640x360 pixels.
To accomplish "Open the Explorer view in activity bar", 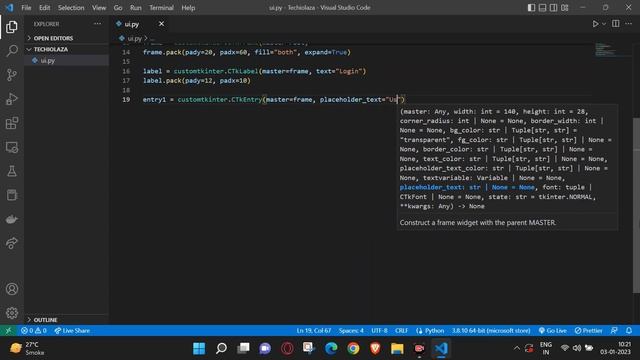I will tap(12, 27).
